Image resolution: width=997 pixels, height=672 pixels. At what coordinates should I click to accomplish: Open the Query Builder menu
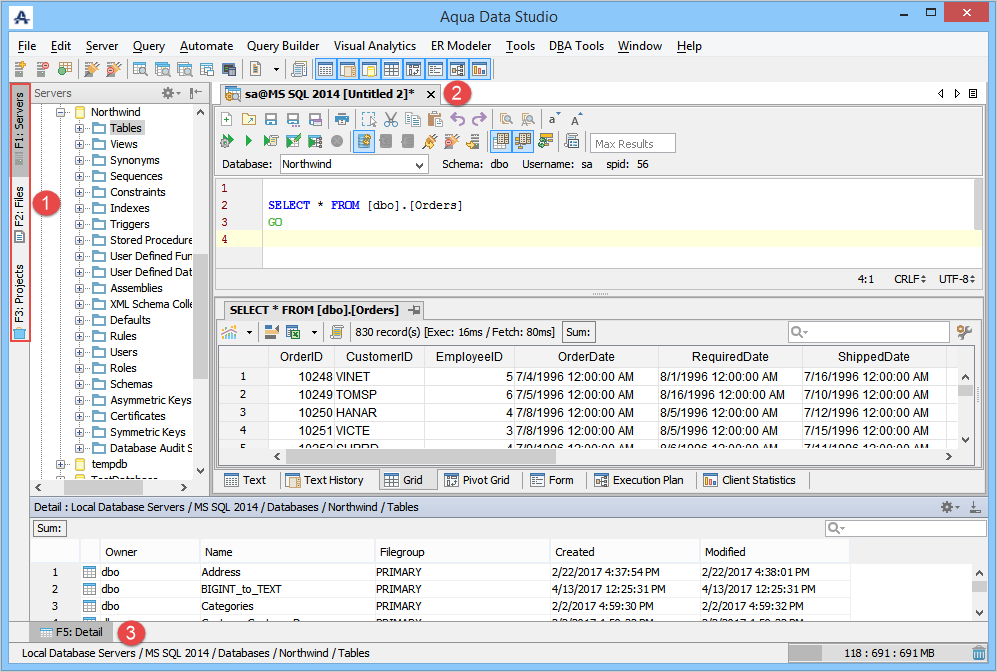click(283, 46)
